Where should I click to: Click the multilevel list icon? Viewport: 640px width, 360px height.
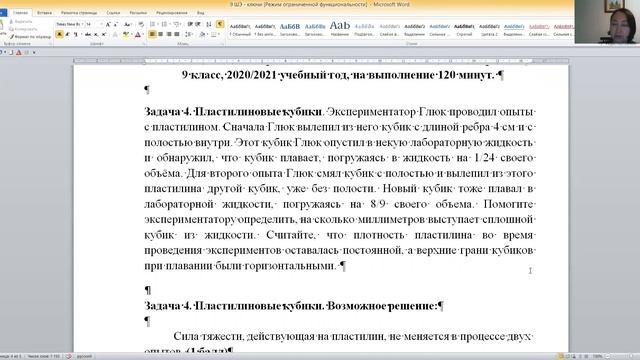click(x=177, y=24)
